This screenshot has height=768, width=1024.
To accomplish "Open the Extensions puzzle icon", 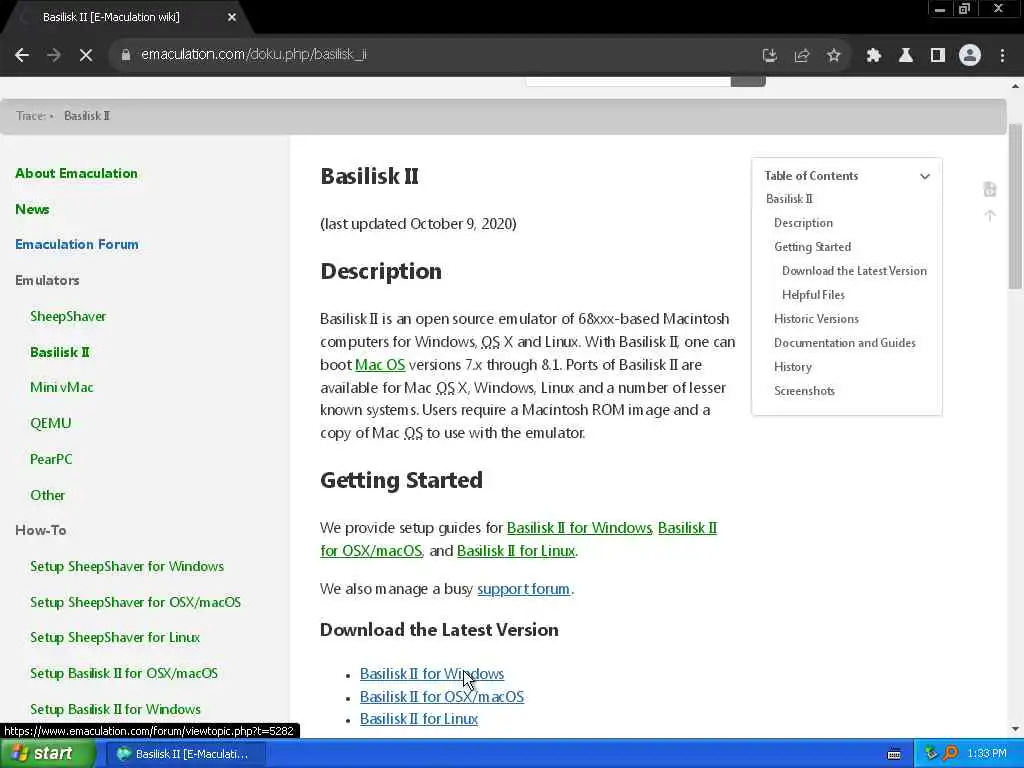I will click(874, 56).
